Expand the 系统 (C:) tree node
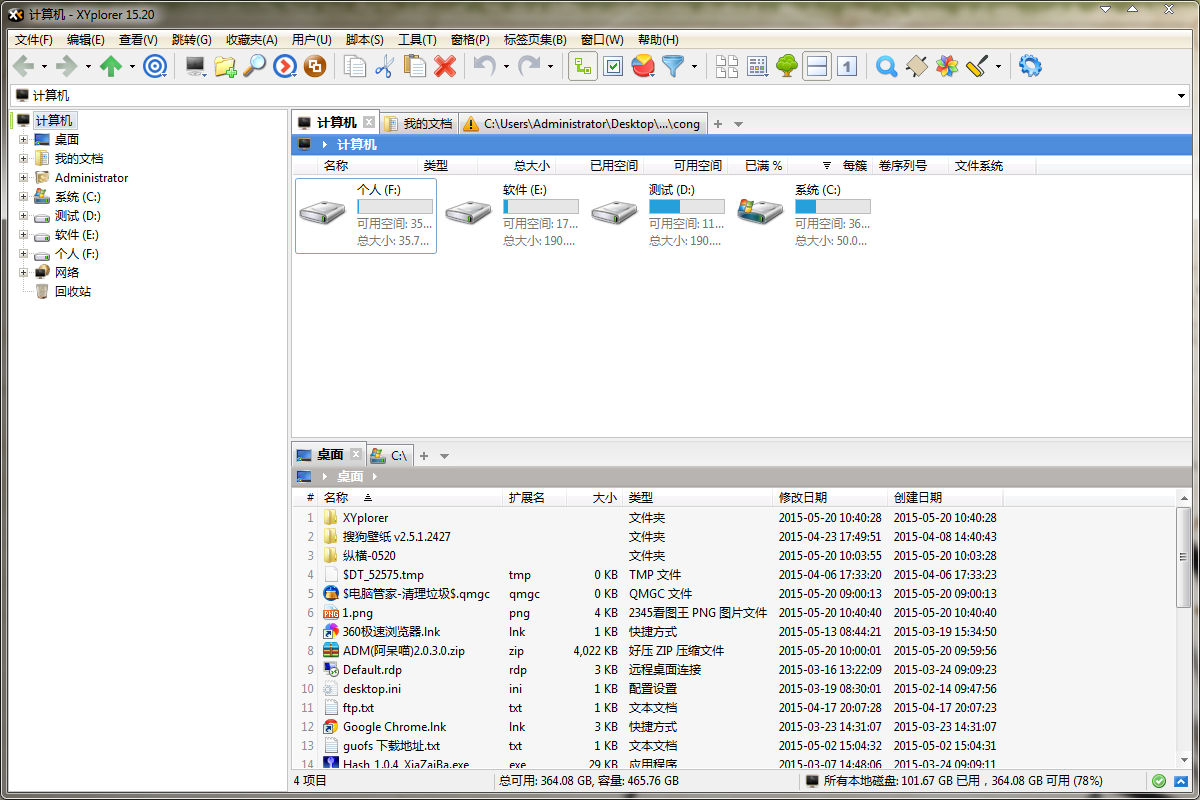1200x800 pixels. click(23, 197)
